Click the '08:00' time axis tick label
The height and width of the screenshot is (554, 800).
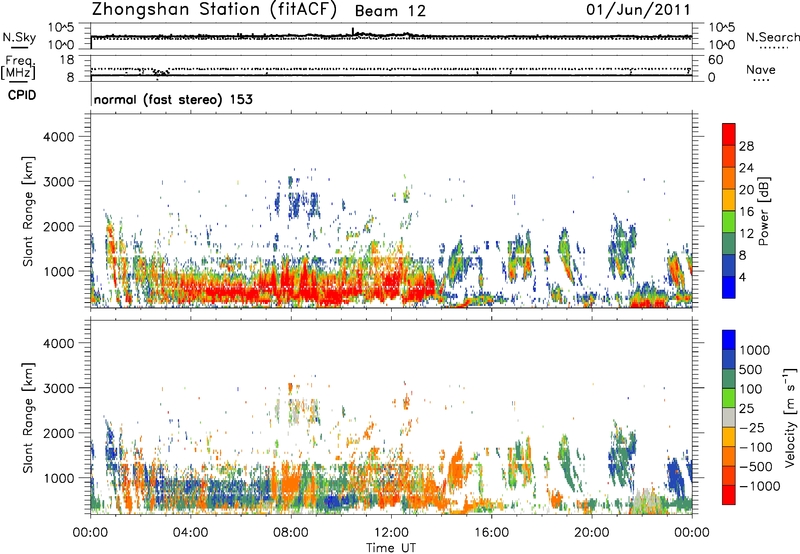point(291,533)
